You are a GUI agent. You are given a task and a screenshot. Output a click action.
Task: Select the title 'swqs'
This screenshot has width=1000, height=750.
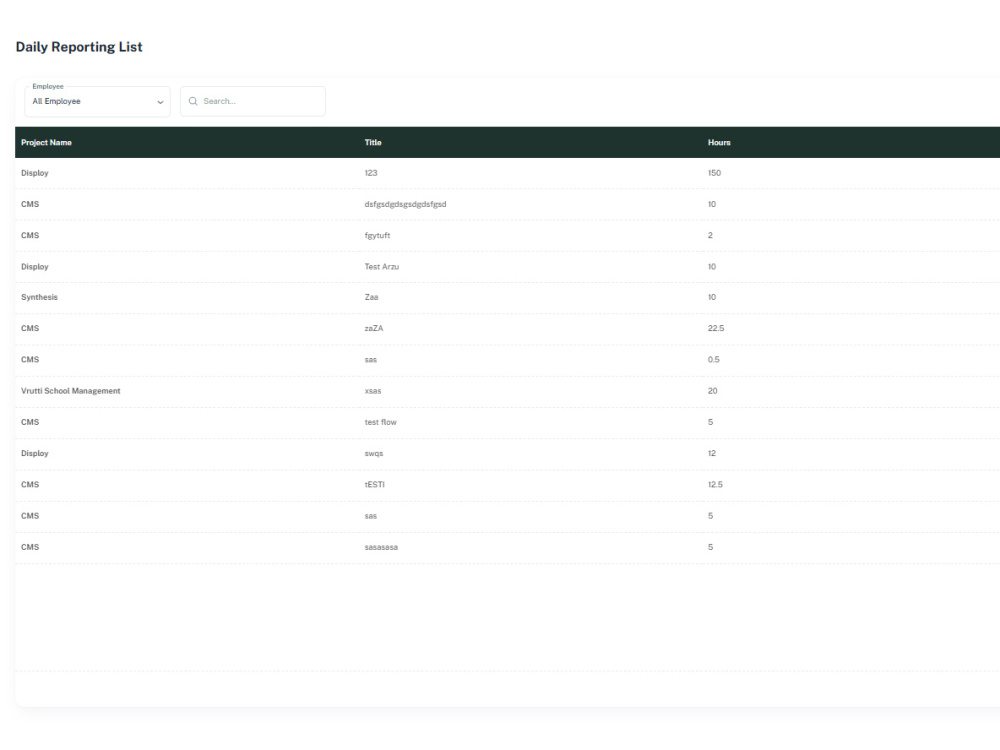[374, 453]
